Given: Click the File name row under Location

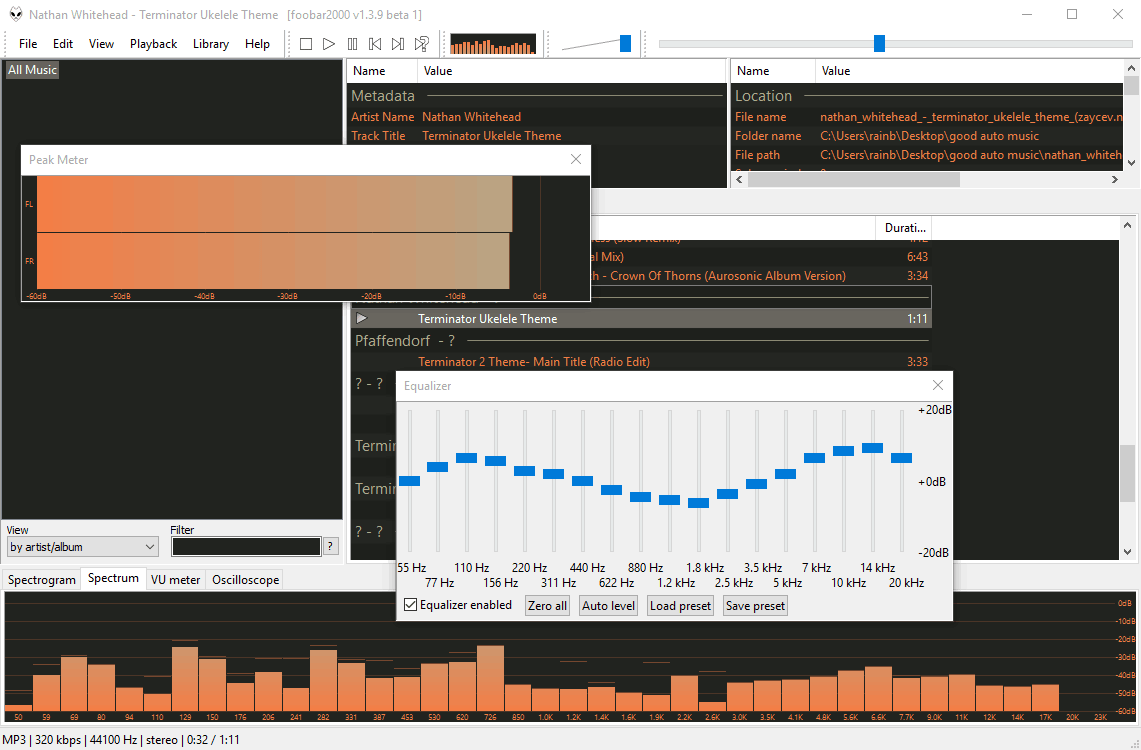Looking at the screenshot, I should 928,116.
